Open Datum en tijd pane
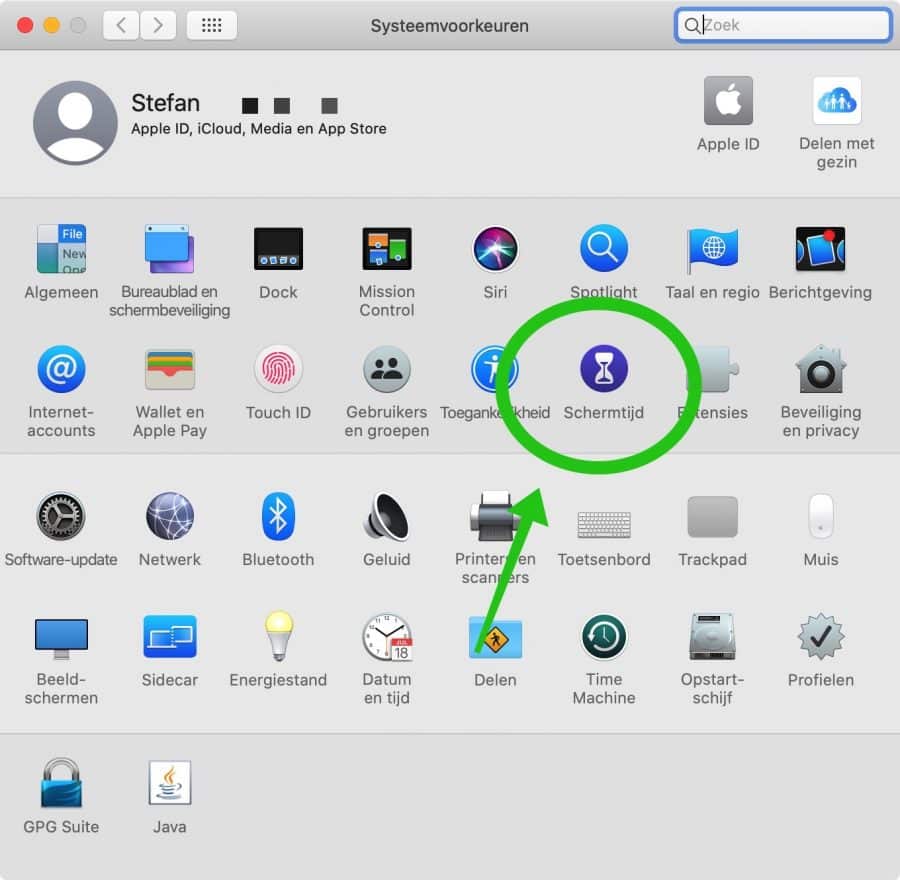Image resolution: width=900 pixels, height=880 pixels. pos(387,637)
